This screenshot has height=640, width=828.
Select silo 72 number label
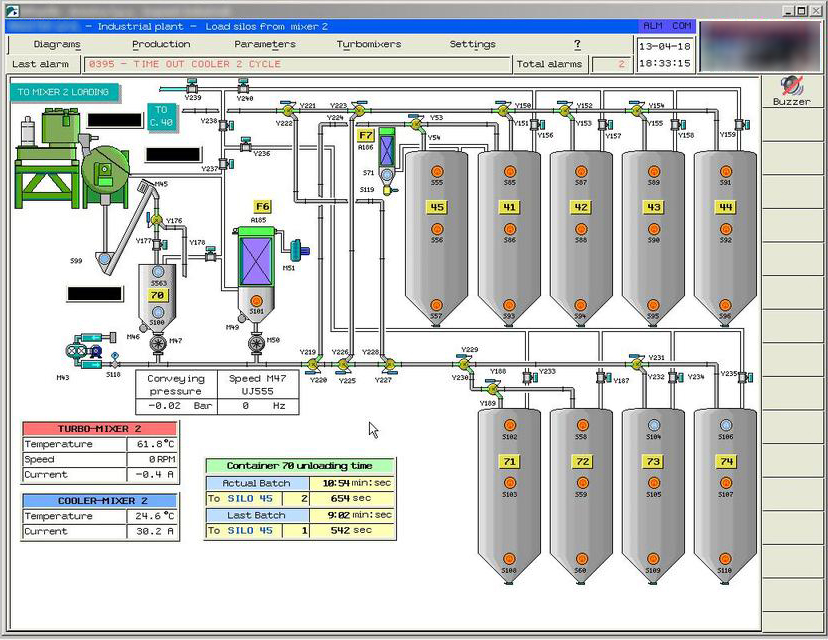582,462
